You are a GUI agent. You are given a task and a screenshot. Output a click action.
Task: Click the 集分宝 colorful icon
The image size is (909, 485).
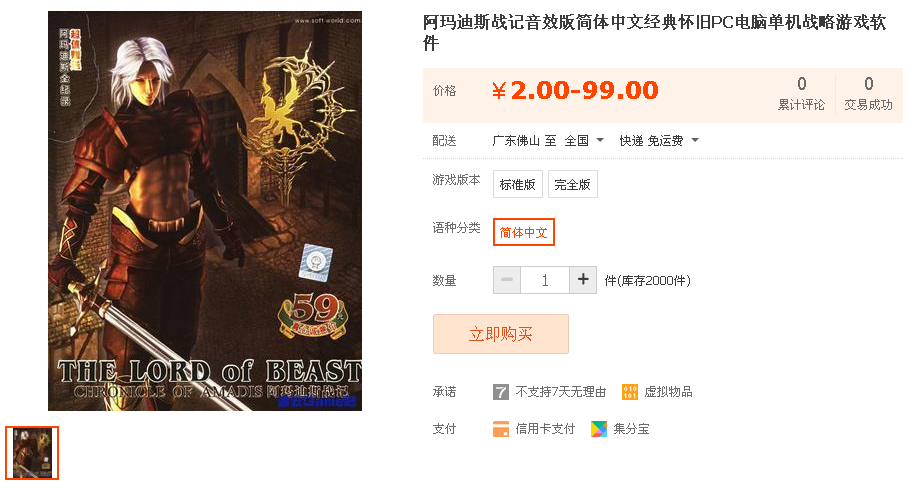(599, 429)
